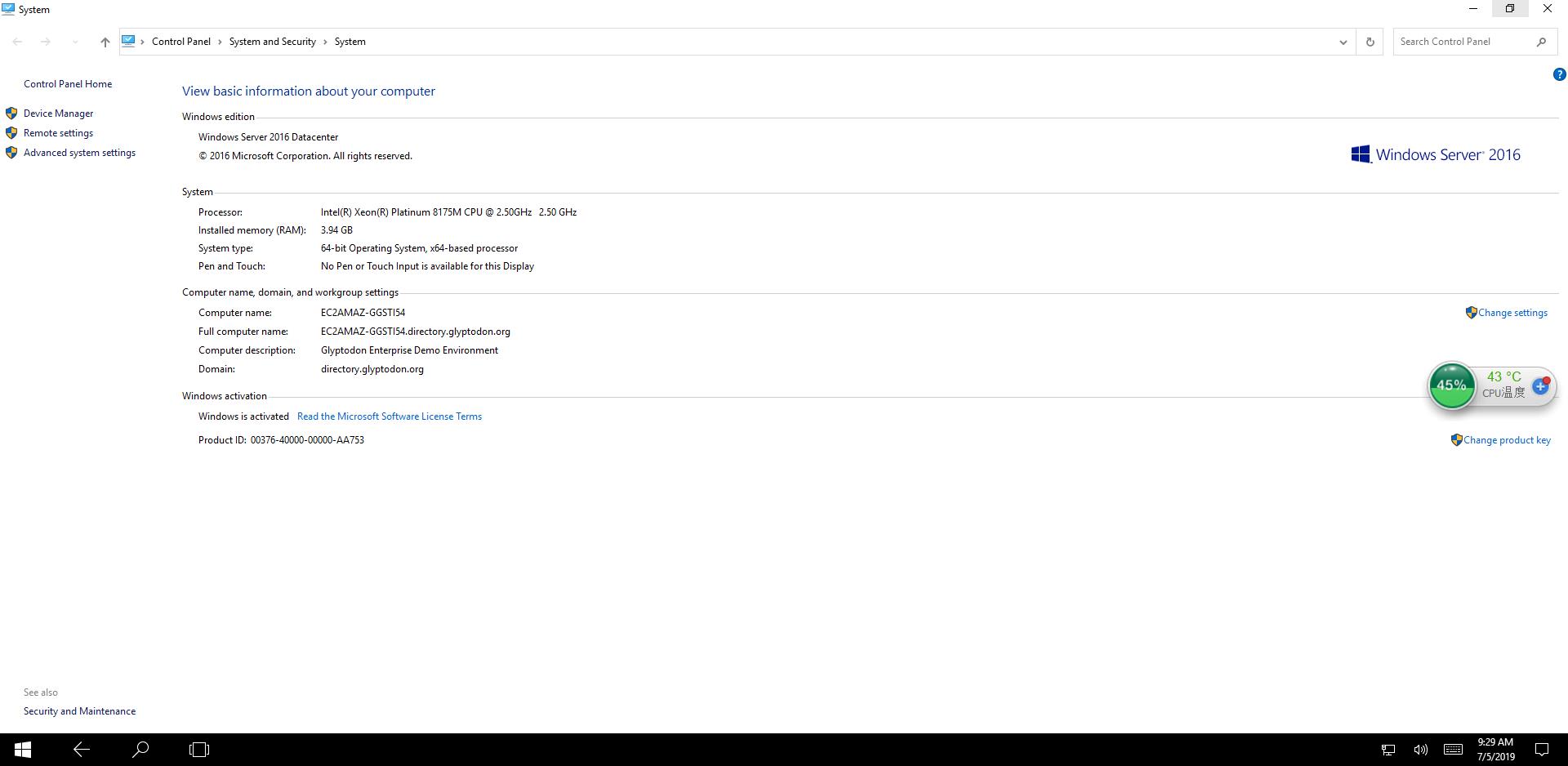Open Advanced system settings
This screenshot has height=766, width=1568.
pyautogui.click(x=79, y=153)
